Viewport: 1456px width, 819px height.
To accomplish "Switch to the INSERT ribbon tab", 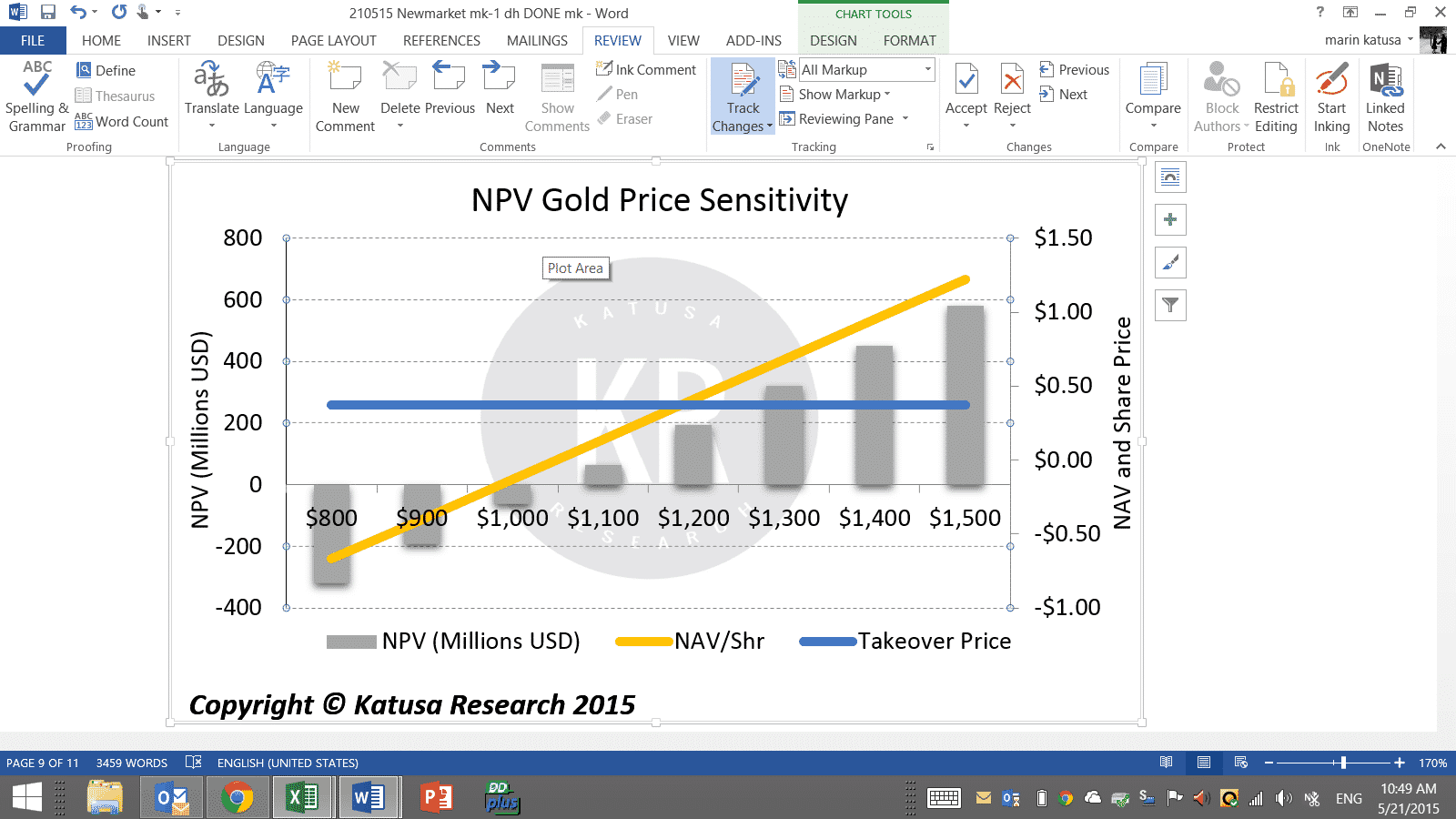I will pos(168,41).
